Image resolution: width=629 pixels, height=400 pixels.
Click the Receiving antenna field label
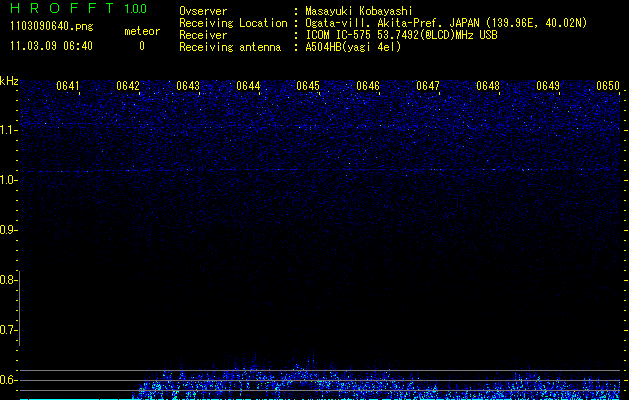coord(230,47)
